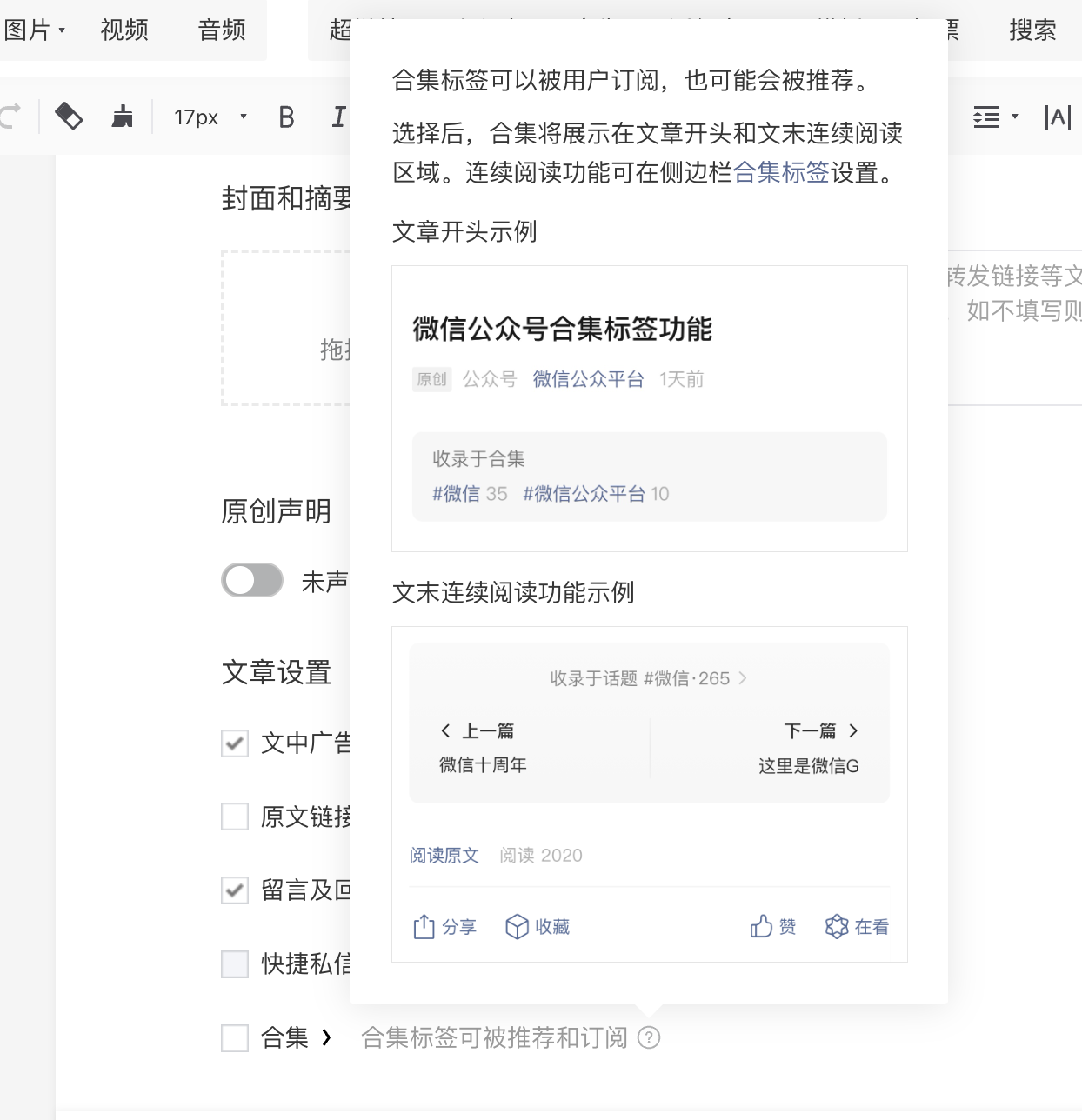Uncheck the 文中广告 checkbox
Screen dimensions: 1082x1120
[x=235, y=743]
